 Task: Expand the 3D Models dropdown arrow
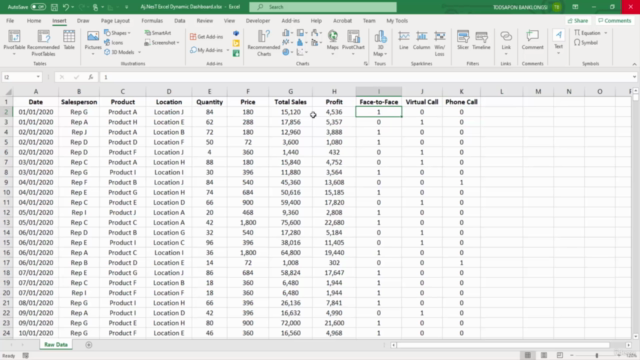[x=139, y=52]
